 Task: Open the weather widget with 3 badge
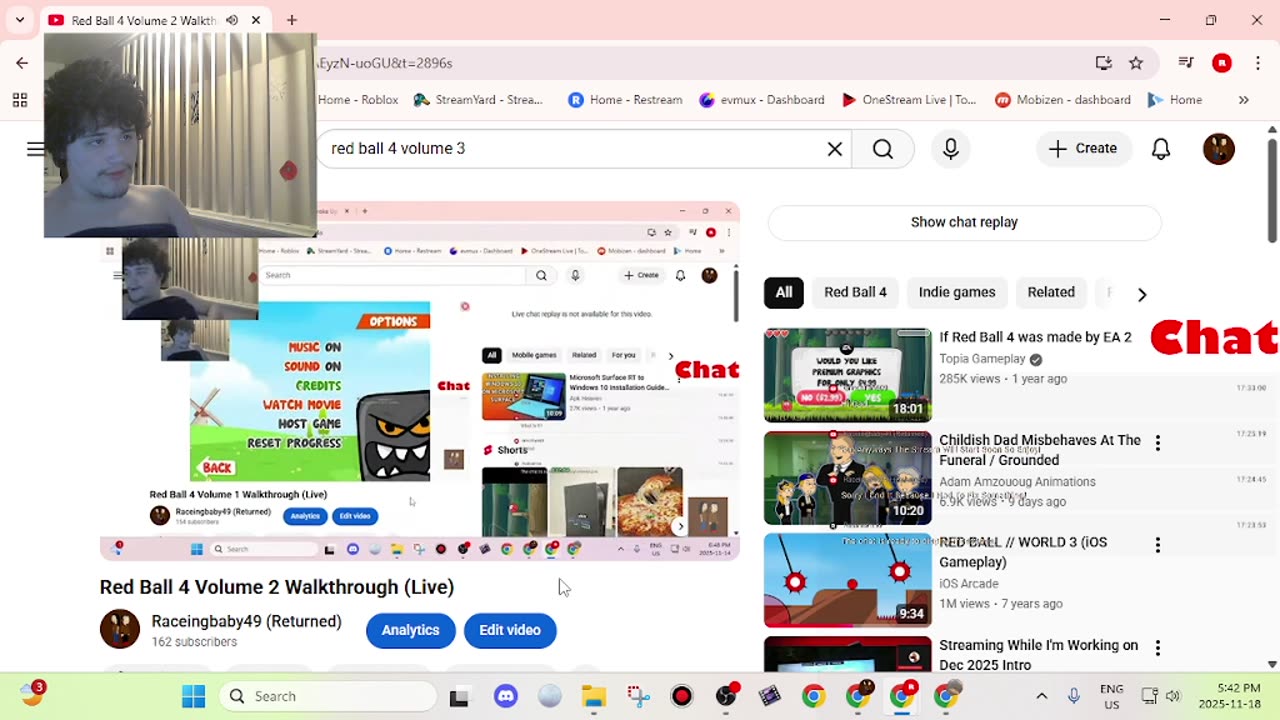pyautogui.click(x=32, y=694)
